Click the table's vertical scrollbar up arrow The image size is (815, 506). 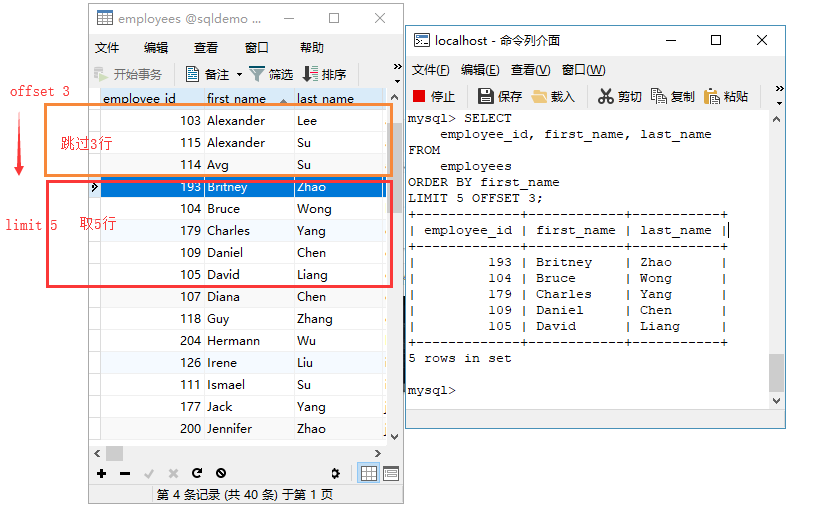(x=395, y=97)
